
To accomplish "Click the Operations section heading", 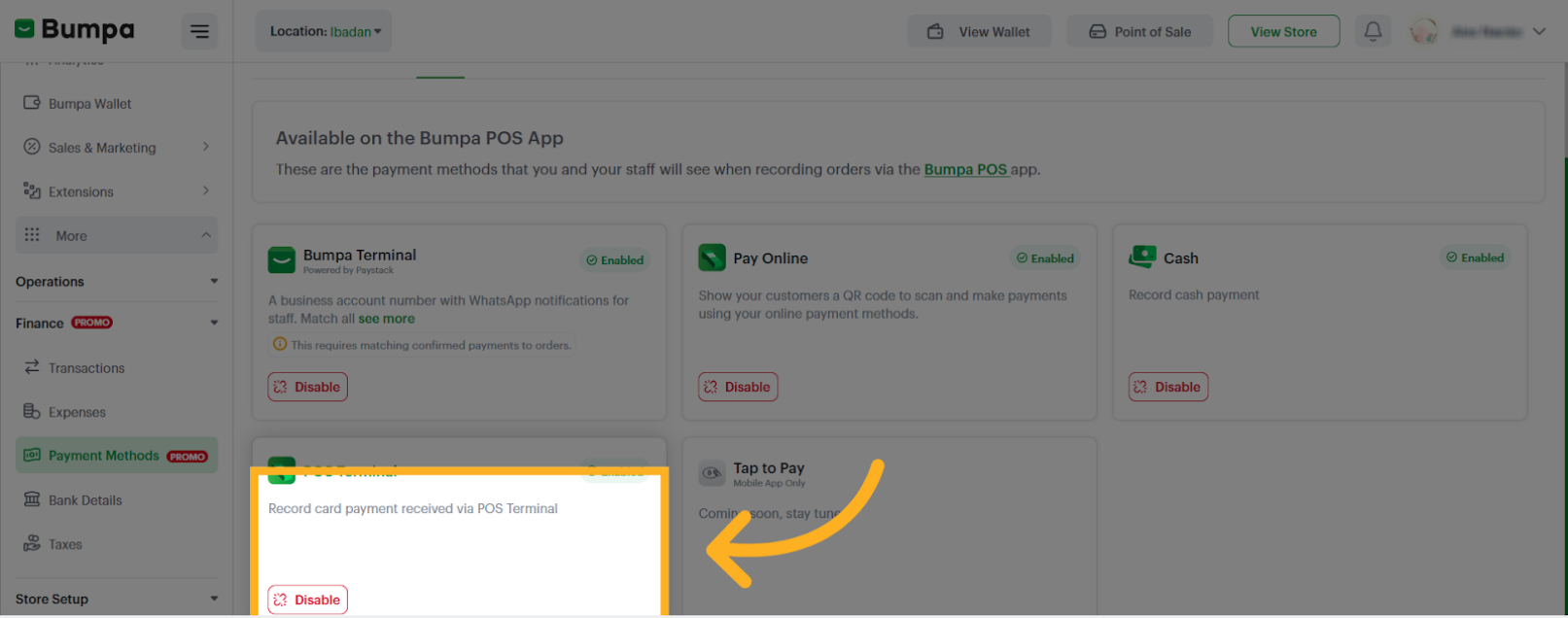I will tap(50, 282).
